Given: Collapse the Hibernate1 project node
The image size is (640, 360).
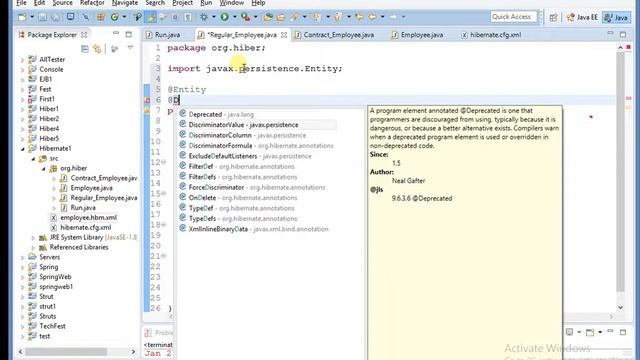Looking at the screenshot, I should 23,149.
